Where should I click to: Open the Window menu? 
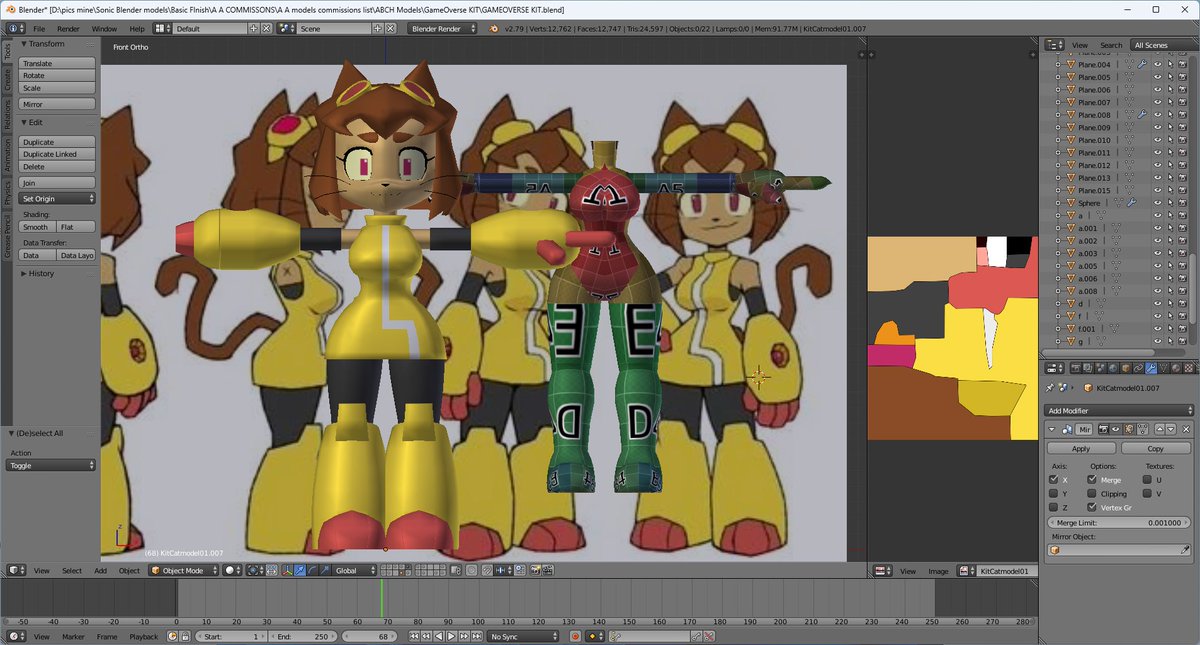(x=104, y=29)
